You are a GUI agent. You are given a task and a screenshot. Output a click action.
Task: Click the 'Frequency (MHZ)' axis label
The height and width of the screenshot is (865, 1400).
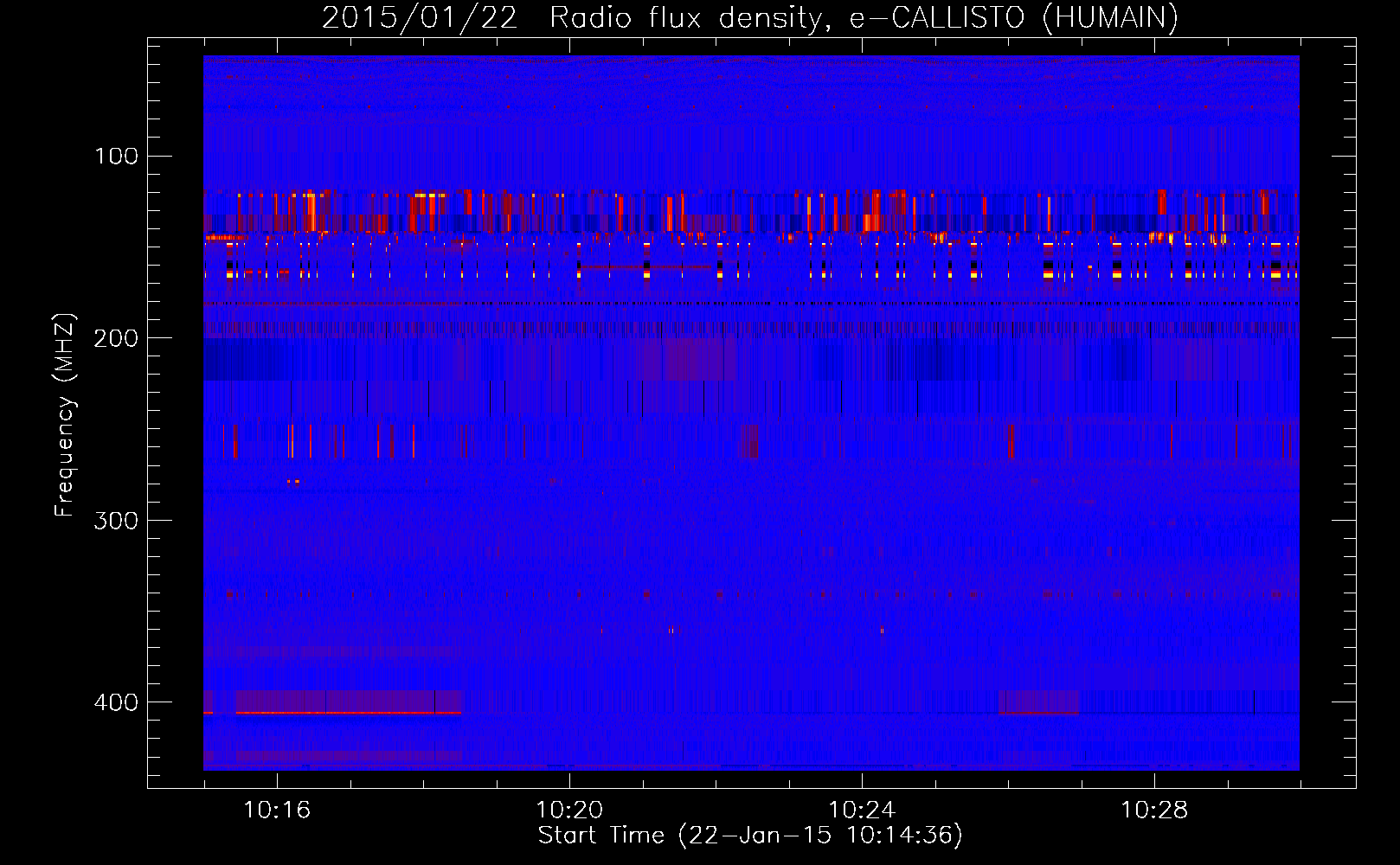(x=65, y=415)
